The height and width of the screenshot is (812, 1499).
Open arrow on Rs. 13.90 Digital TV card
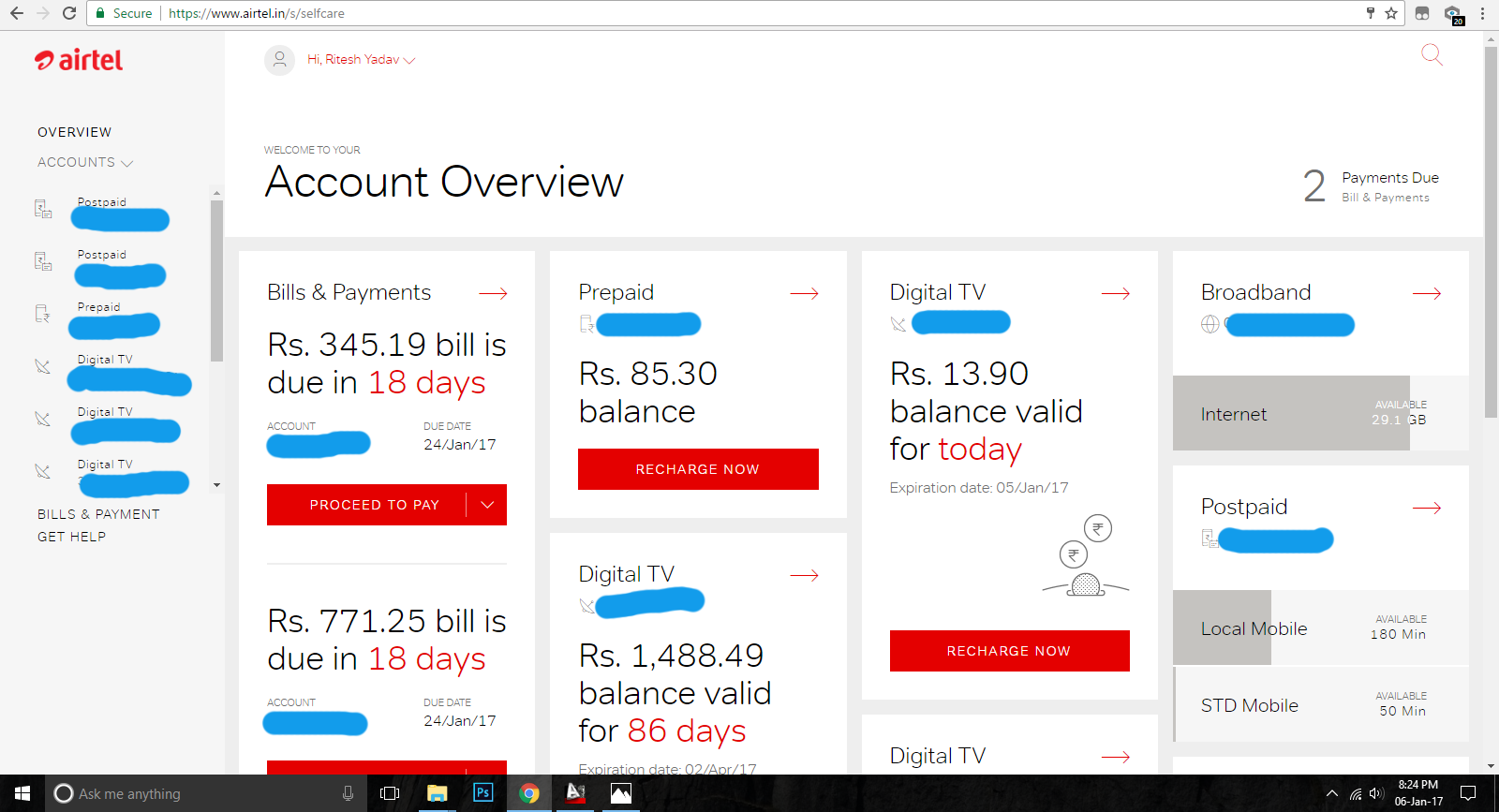1115,293
